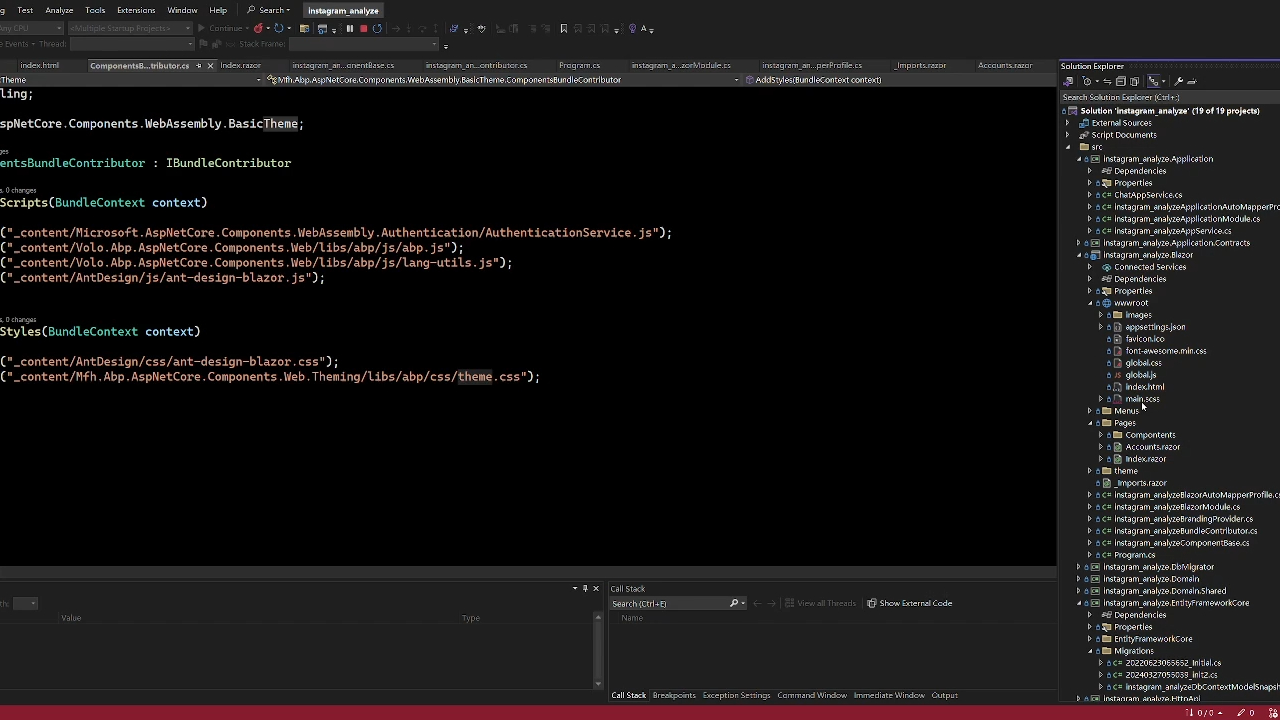The image size is (1280, 720).
Task: Select Accounts.razor in Solution Explorer tree
Action: pos(1152,447)
